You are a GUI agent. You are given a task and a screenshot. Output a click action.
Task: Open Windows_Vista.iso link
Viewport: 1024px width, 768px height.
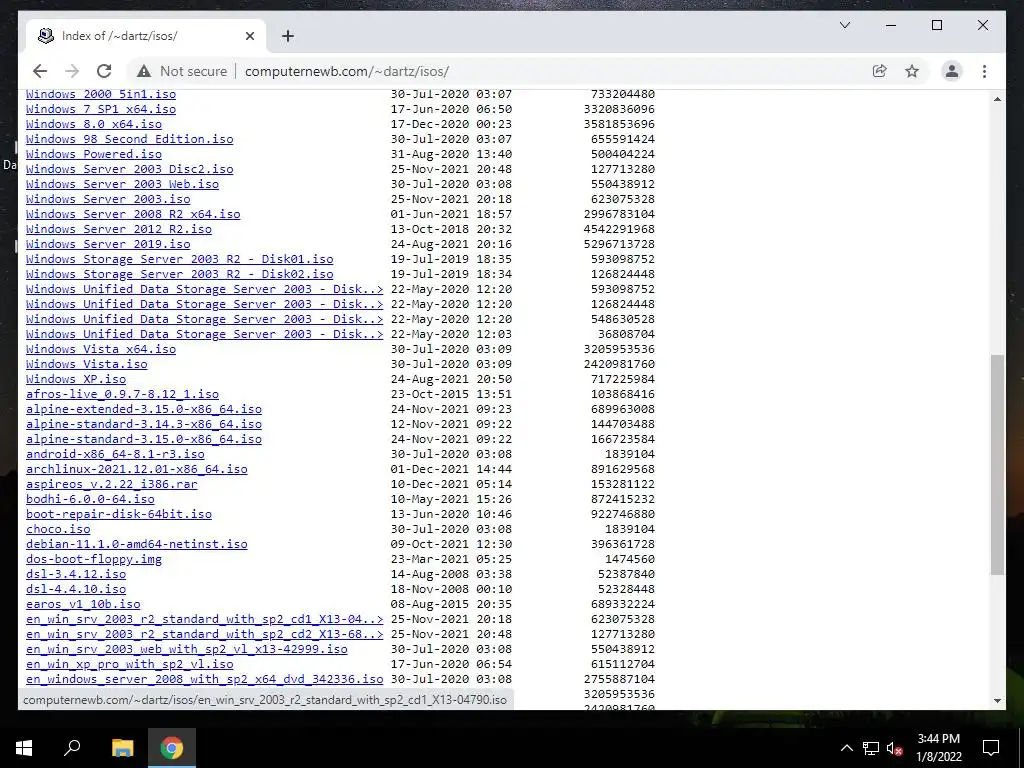(x=86, y=364)
